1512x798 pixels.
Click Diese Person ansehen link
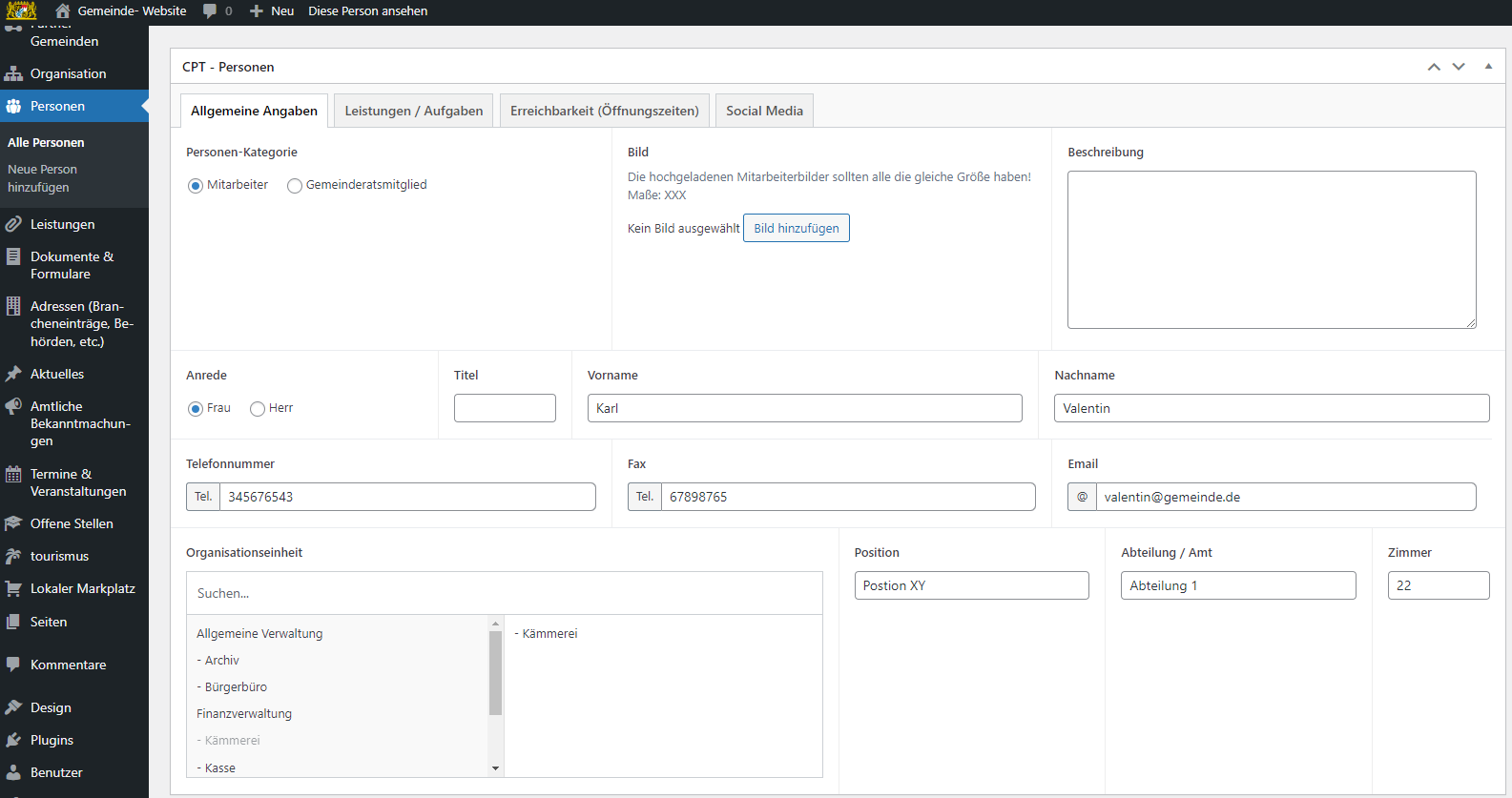367,11
